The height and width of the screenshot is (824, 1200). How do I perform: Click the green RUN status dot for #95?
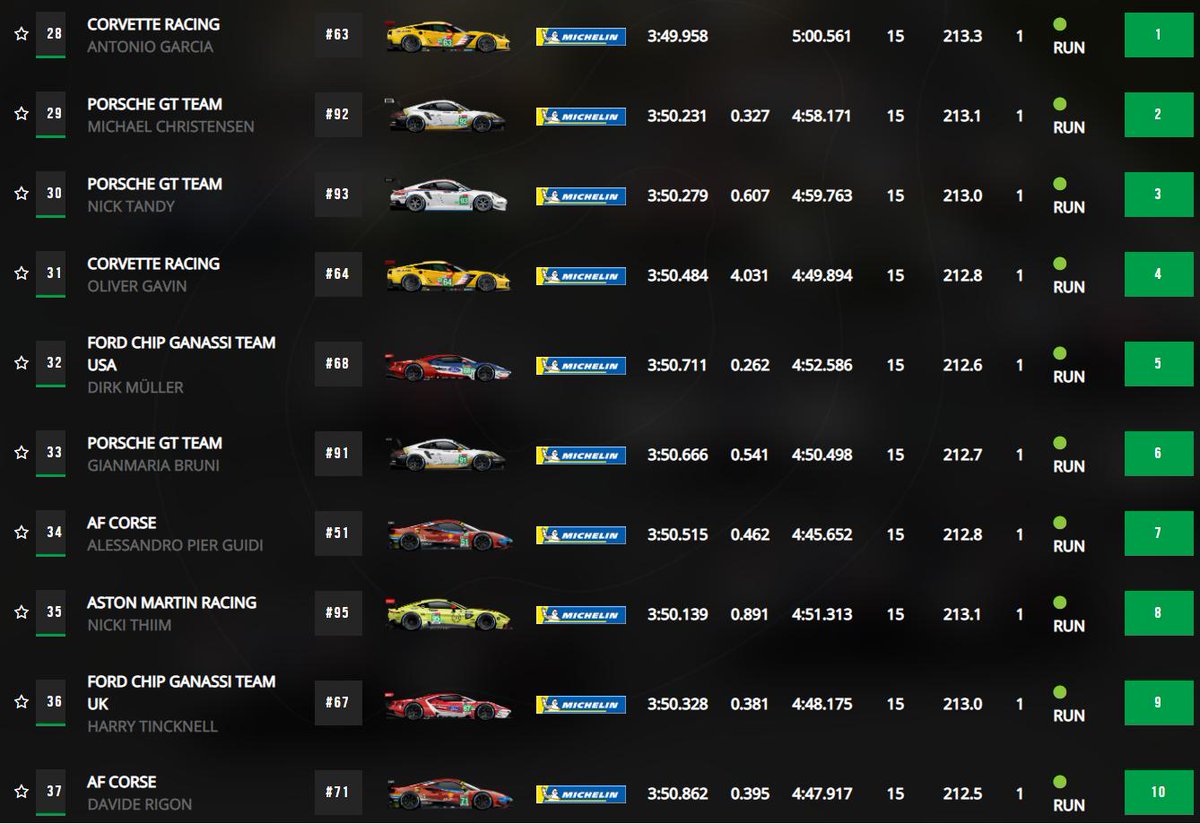1060,603
